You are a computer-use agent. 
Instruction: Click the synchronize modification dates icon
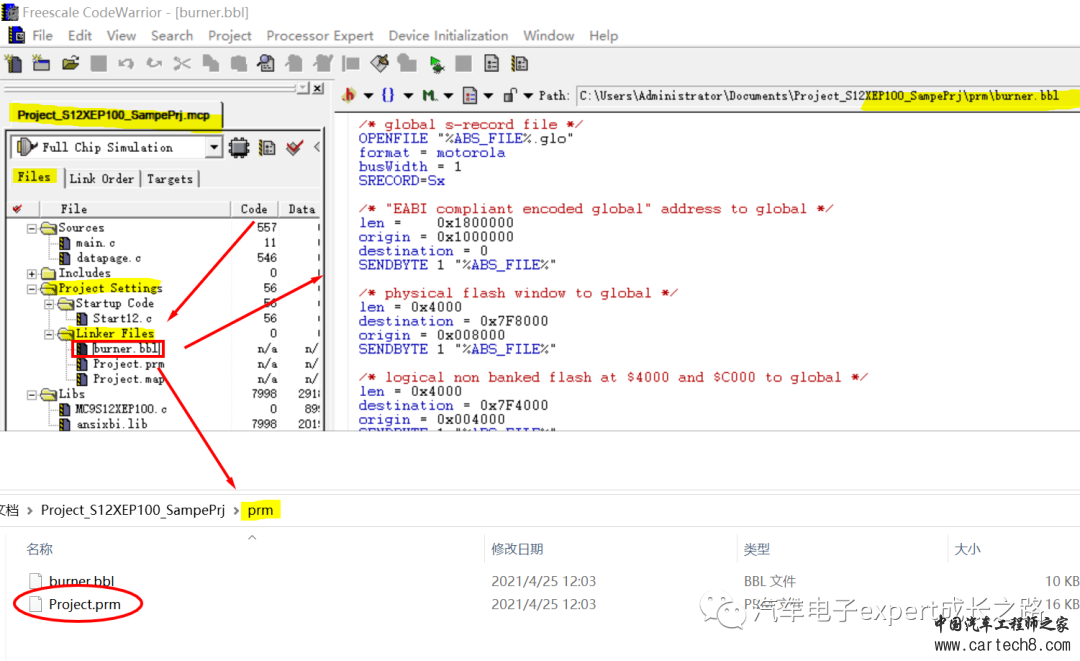pos(267,147)
